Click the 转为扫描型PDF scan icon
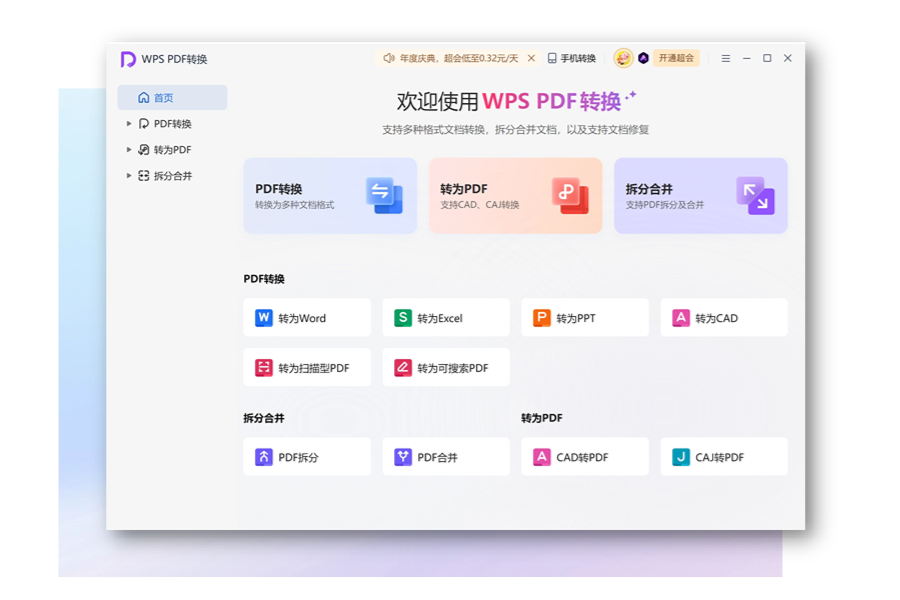This screenshot has width=900, height=600. (263, 367)
